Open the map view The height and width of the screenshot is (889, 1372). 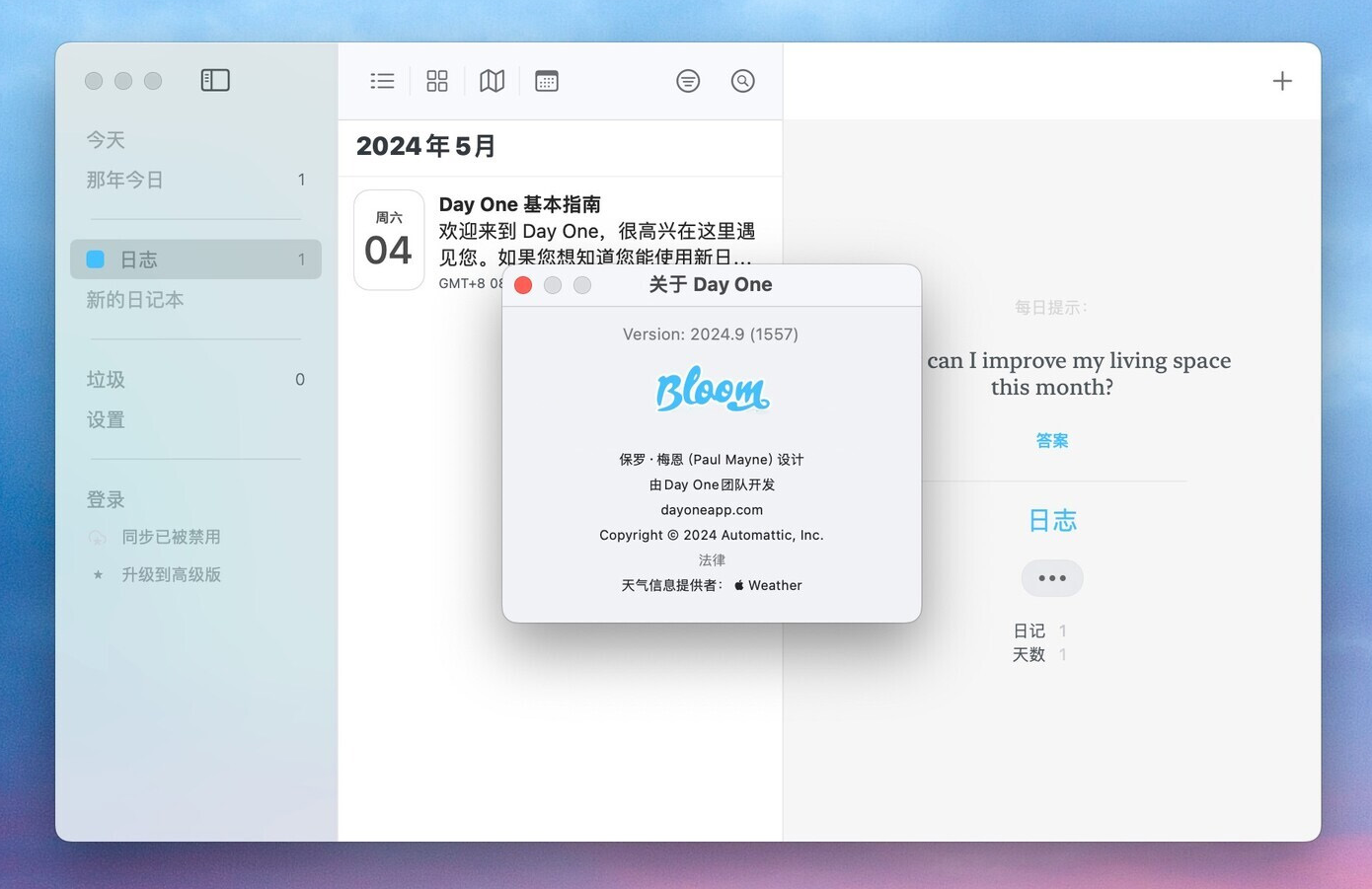492,81
